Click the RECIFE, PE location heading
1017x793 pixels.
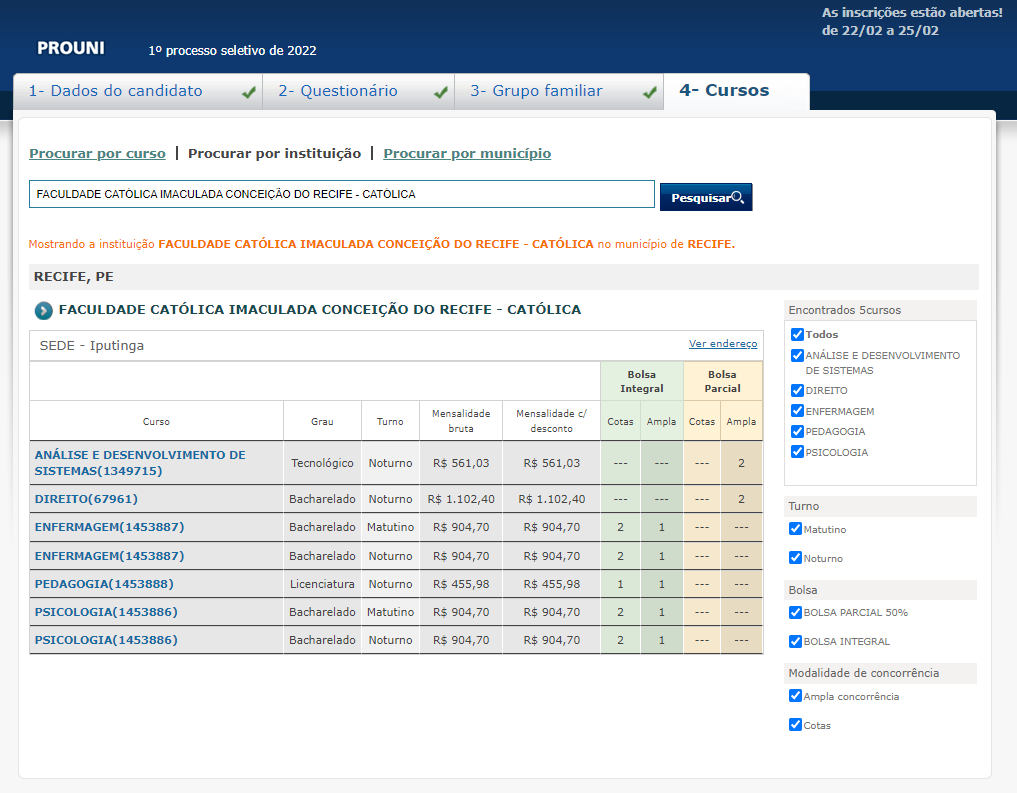[74, 277]
